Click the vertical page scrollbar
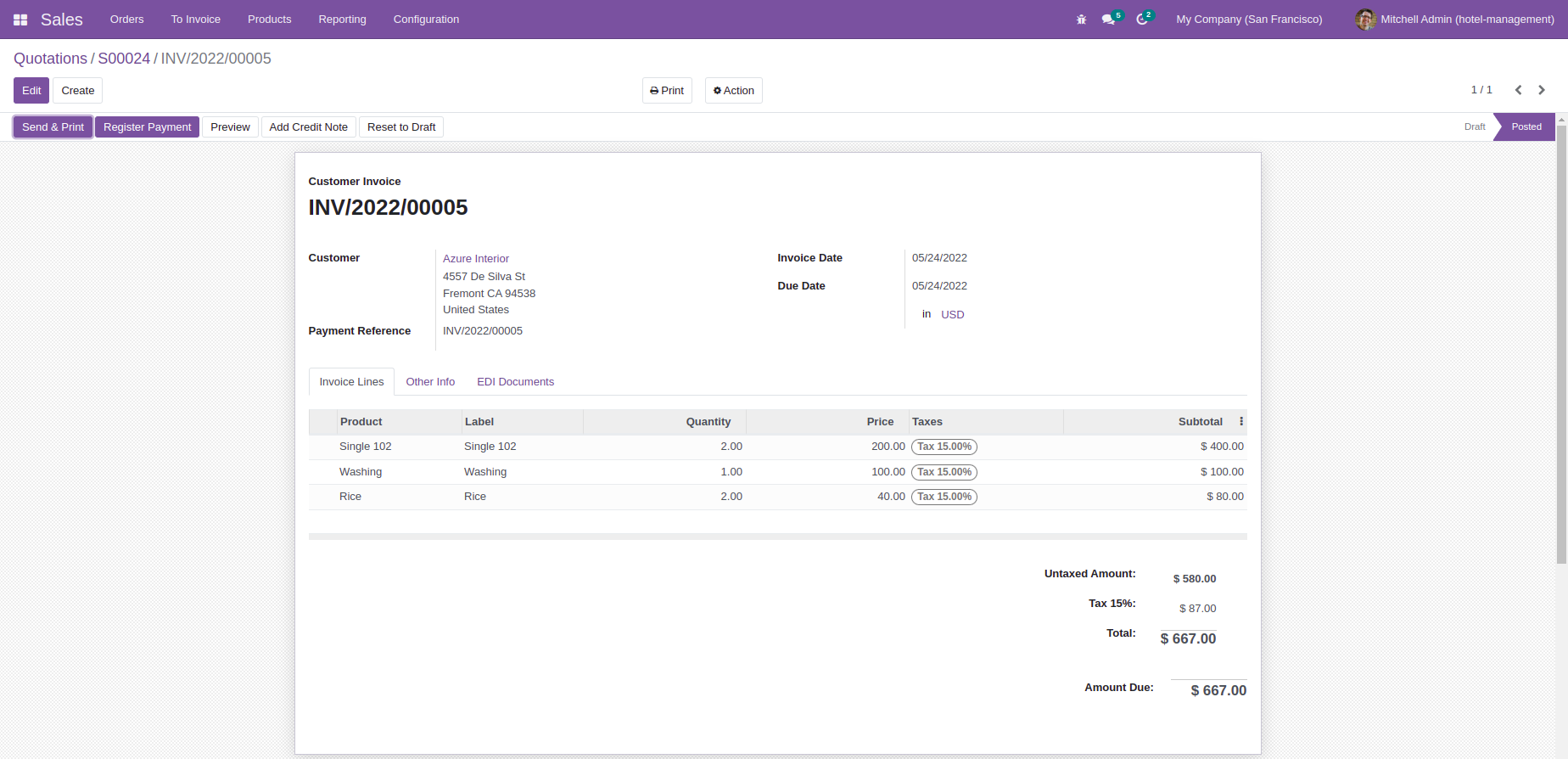 click(x=1561, y=340)
